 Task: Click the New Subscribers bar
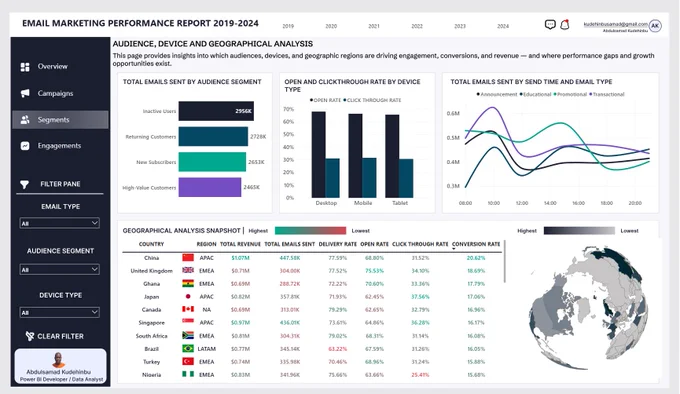(212, 162)
